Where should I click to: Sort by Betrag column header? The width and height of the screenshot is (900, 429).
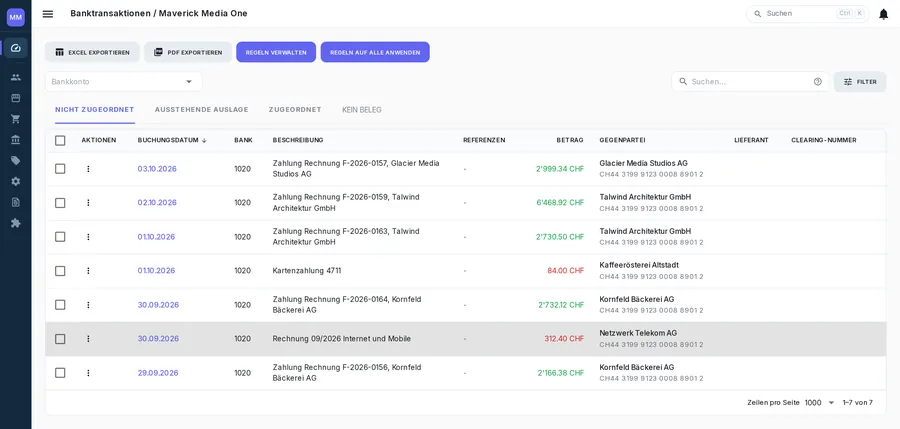pyautogui.click(x=569, y=140)
